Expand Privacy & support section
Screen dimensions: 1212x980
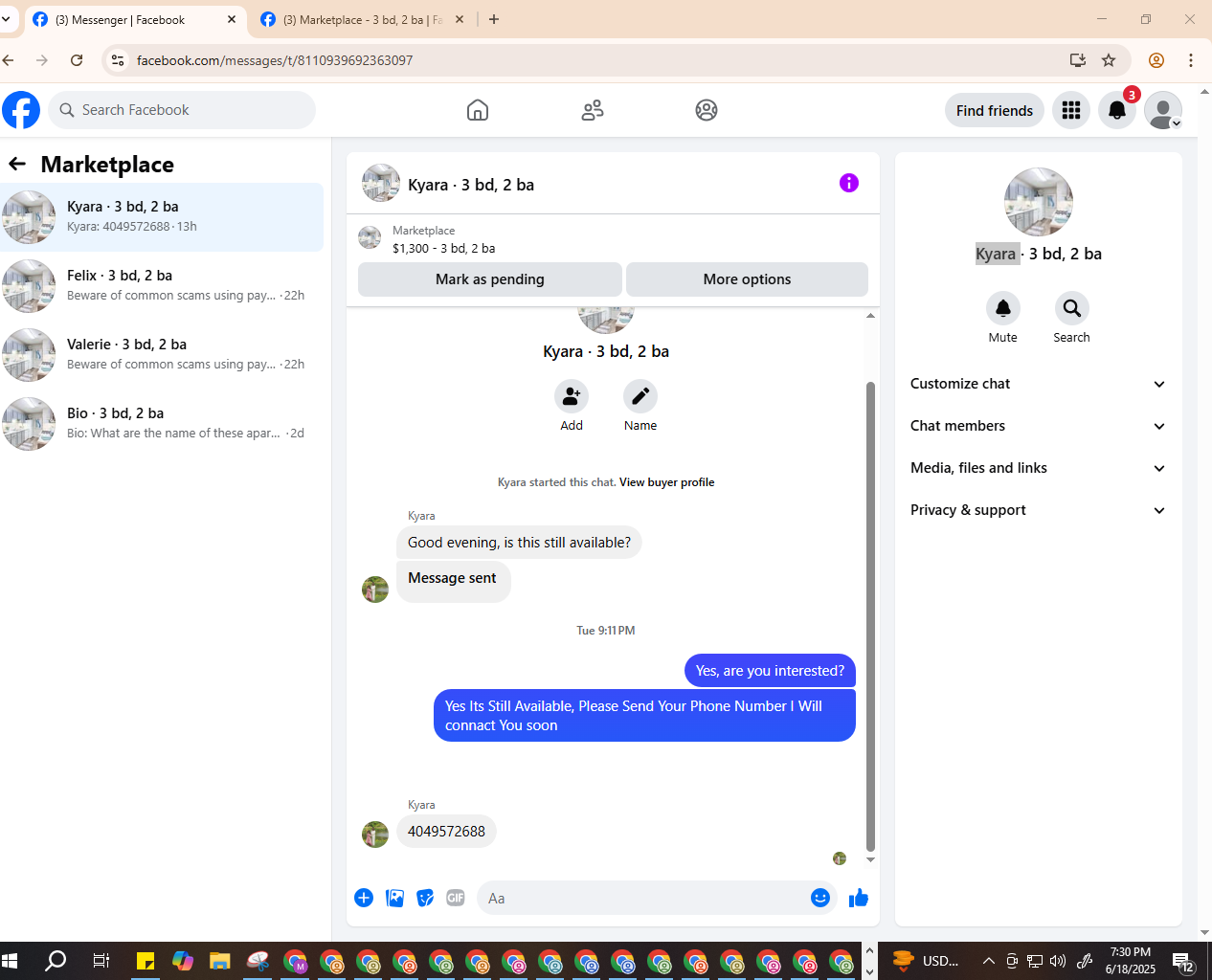tap(1039, 510)
